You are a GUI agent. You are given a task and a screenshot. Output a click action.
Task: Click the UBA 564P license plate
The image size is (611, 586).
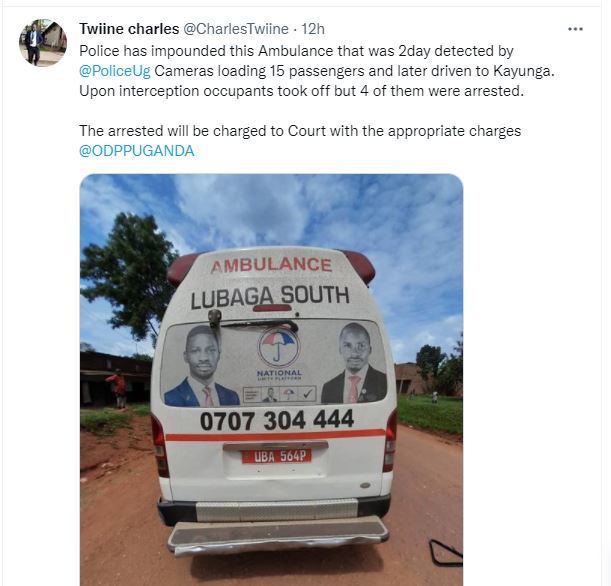[276, 456]
